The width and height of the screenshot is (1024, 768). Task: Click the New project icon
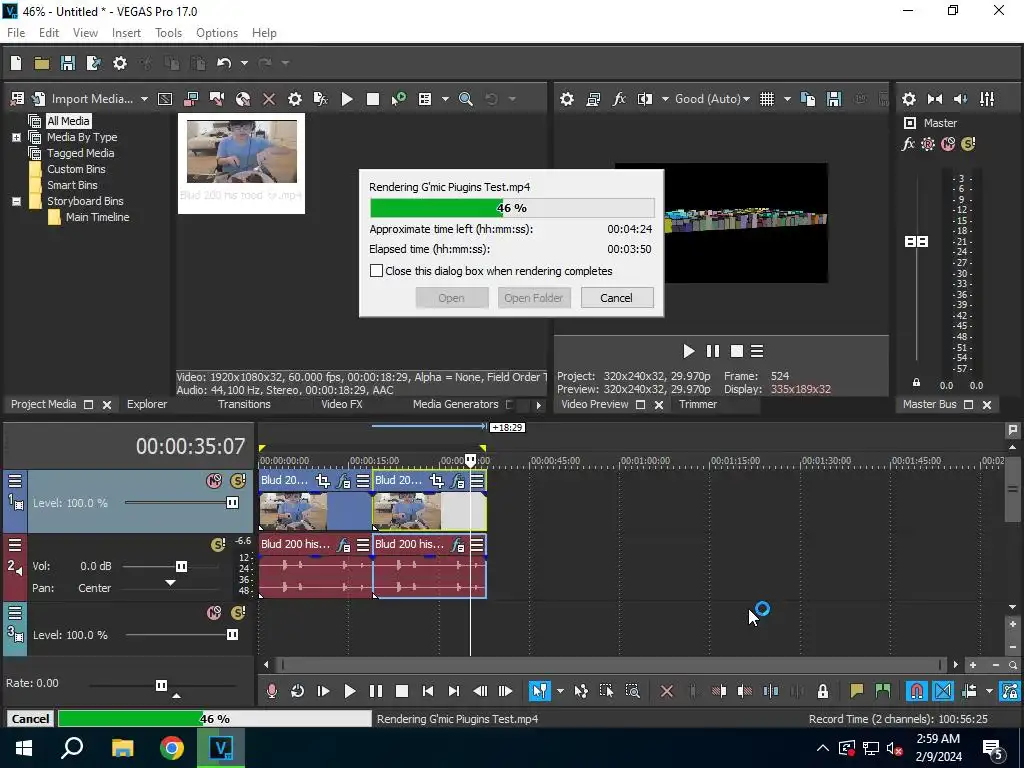(16, 63)
